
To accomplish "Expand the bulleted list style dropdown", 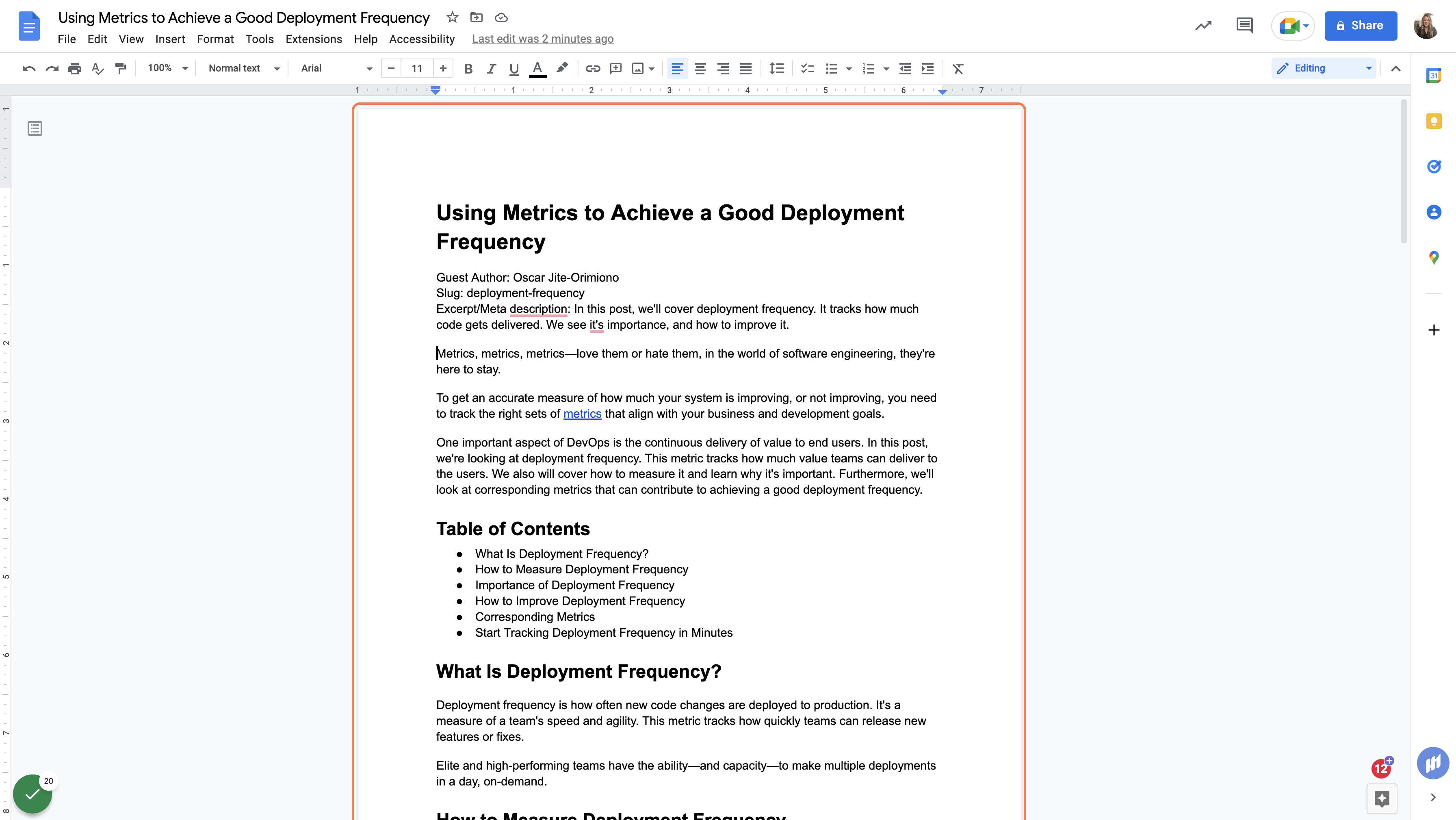I will [x=849, y=69].
